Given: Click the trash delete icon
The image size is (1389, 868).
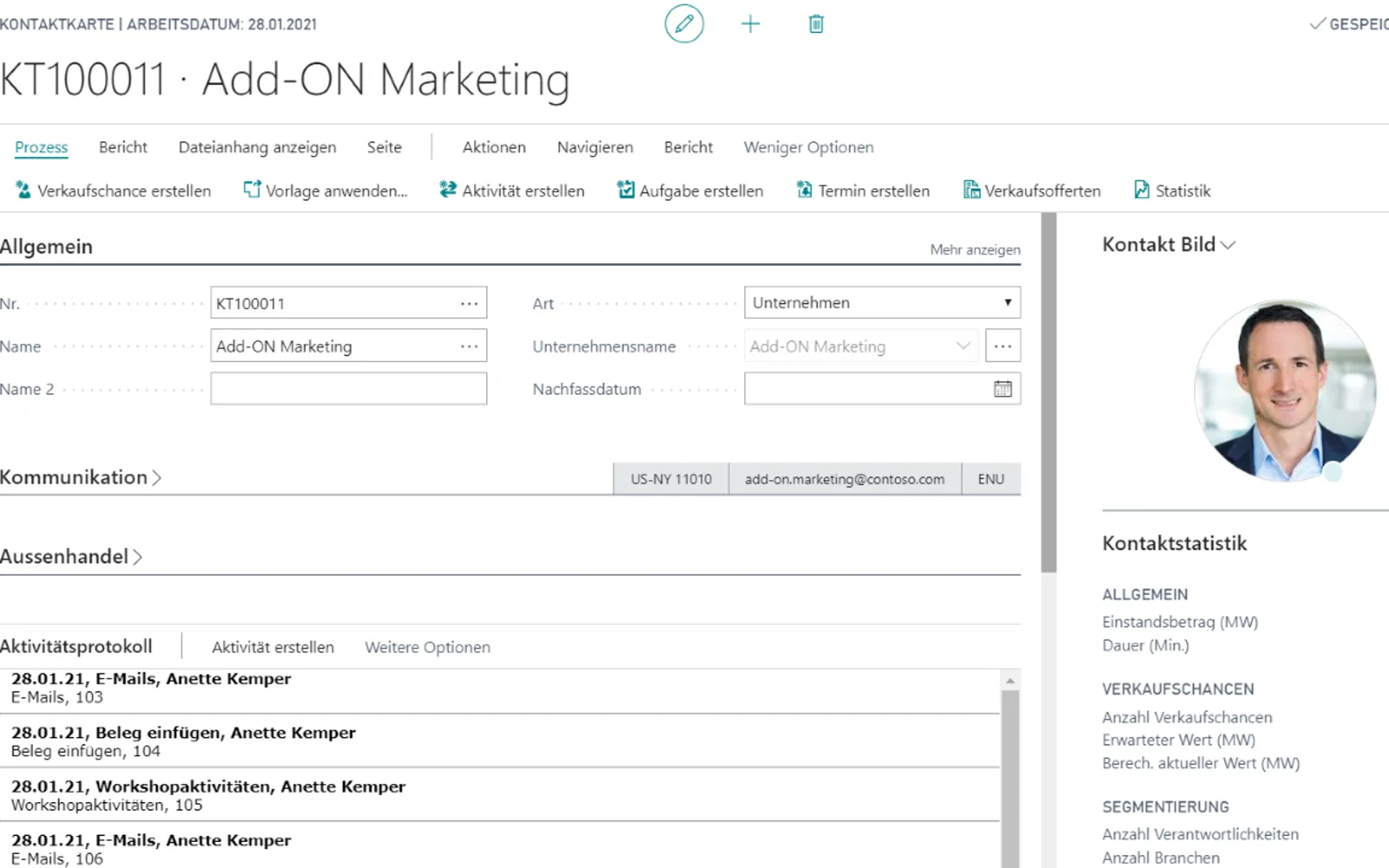Looking at the screenshot, I should (816, 23).
